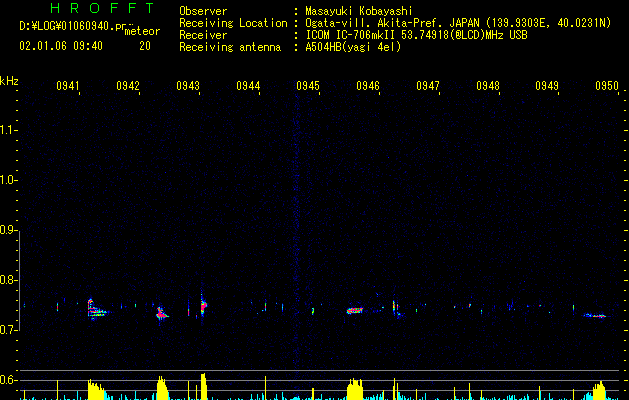Screen dimensions: 629x400
Task: Click the Receiving Location label
Action: pos(233,23)
